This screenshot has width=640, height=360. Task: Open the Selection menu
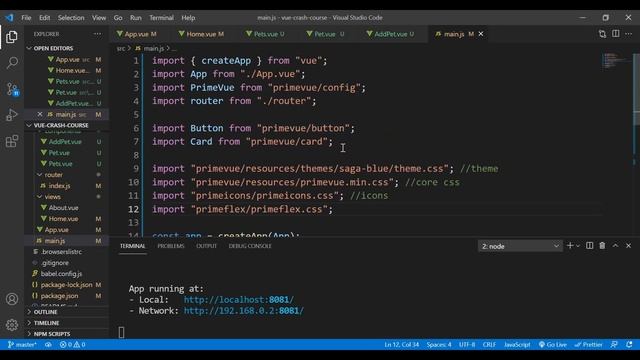click(x=71, y=18)
